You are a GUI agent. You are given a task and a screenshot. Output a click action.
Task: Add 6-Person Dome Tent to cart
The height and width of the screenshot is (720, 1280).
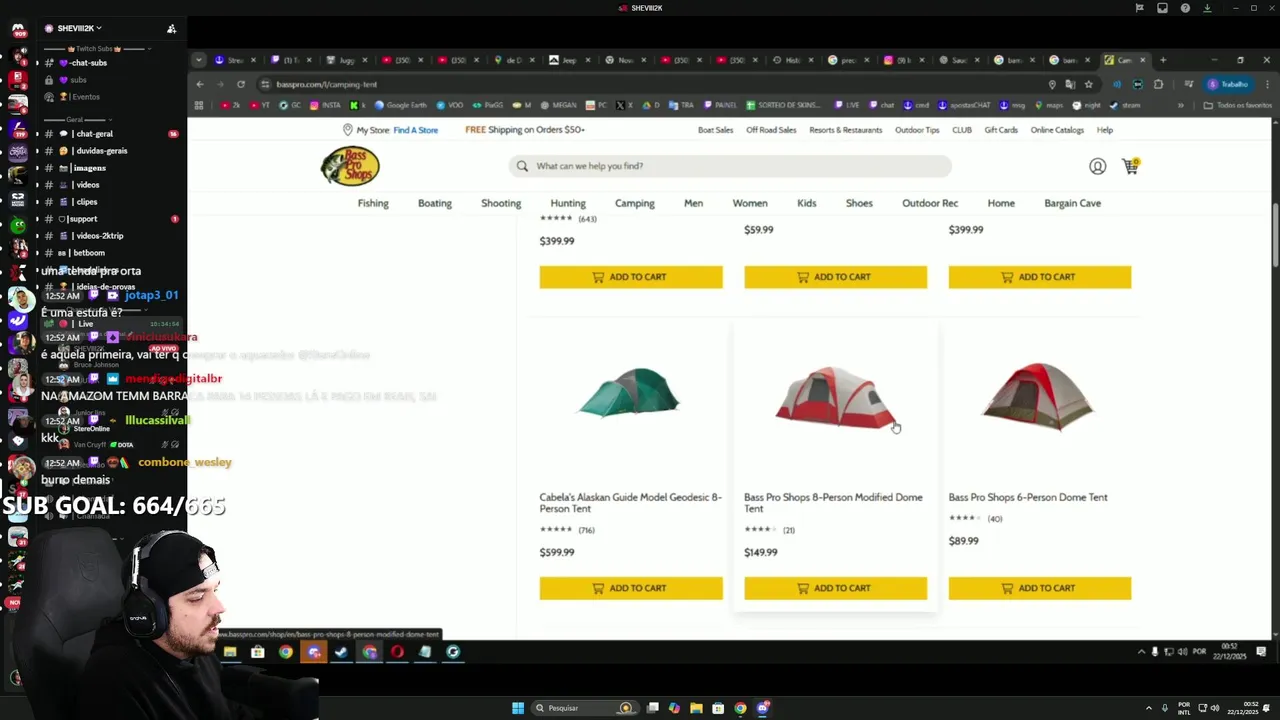pyautogui.click(x=1040, y=588)
